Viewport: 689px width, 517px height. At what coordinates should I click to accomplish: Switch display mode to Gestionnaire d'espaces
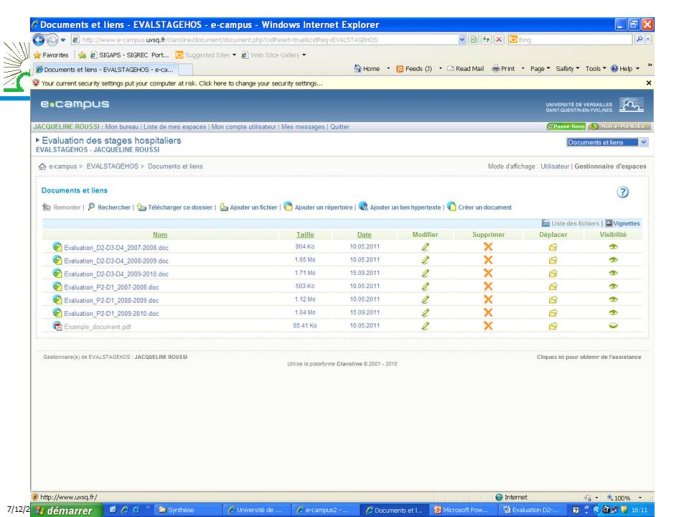click(x=610, y=166)
